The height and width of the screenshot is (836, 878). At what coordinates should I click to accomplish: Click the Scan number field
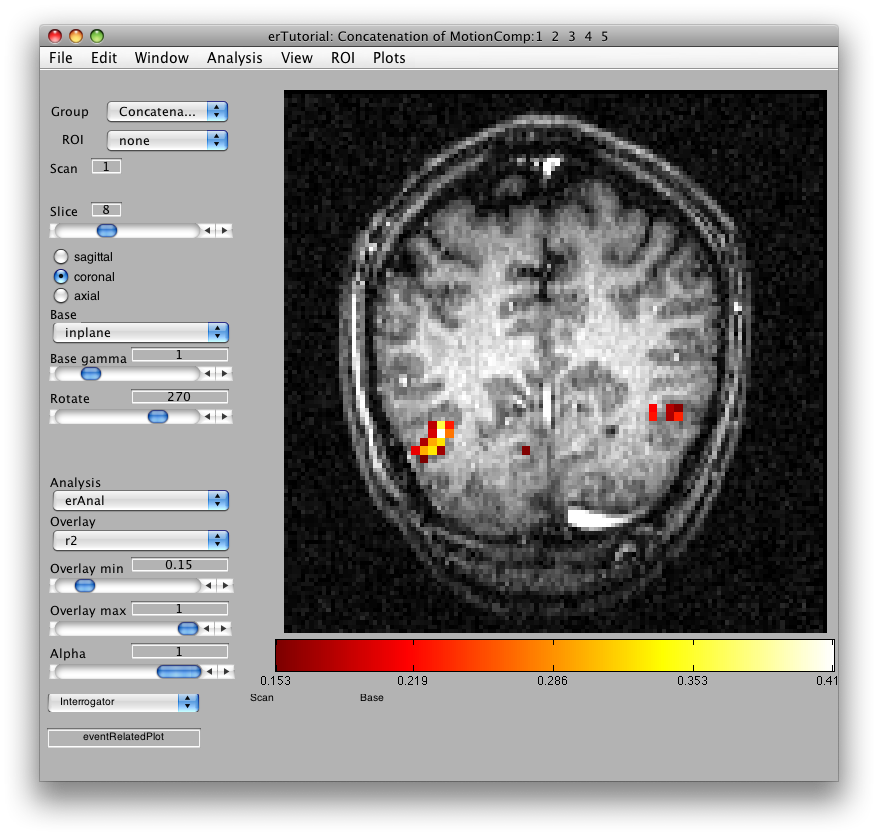[106, 167]
